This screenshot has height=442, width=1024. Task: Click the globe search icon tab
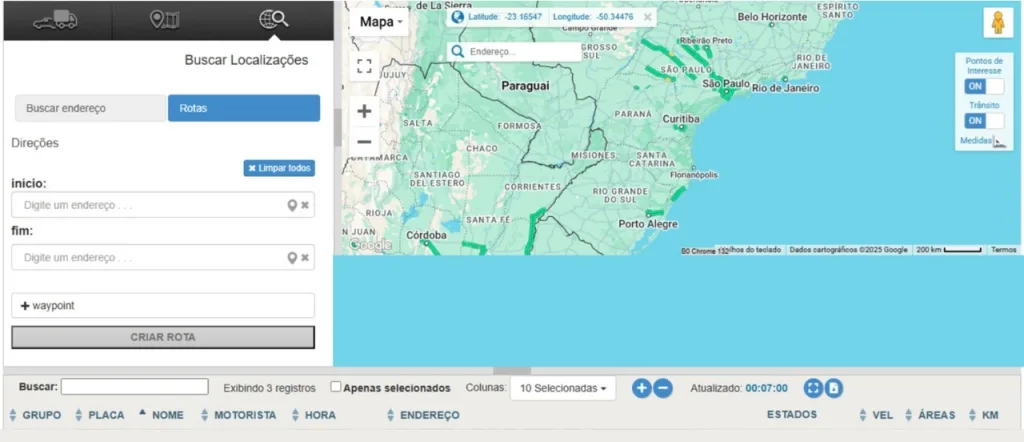[273, 20]
